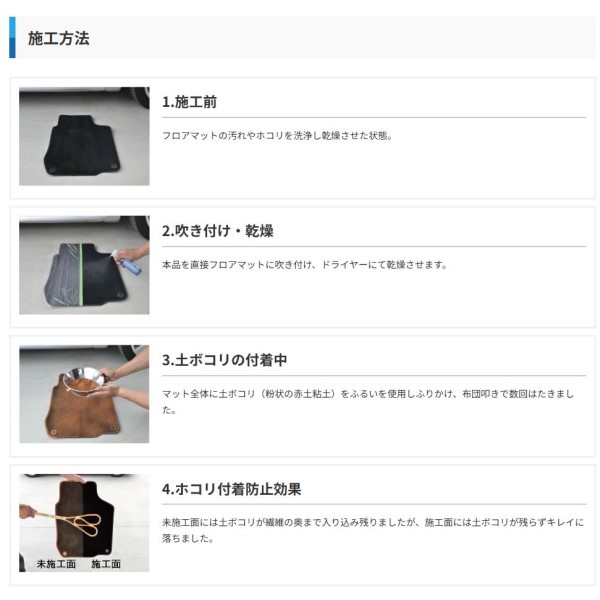Select the 2.吹き付け・乾燥 step title
This screenshot has height=600, width=600.
[218, 231]
